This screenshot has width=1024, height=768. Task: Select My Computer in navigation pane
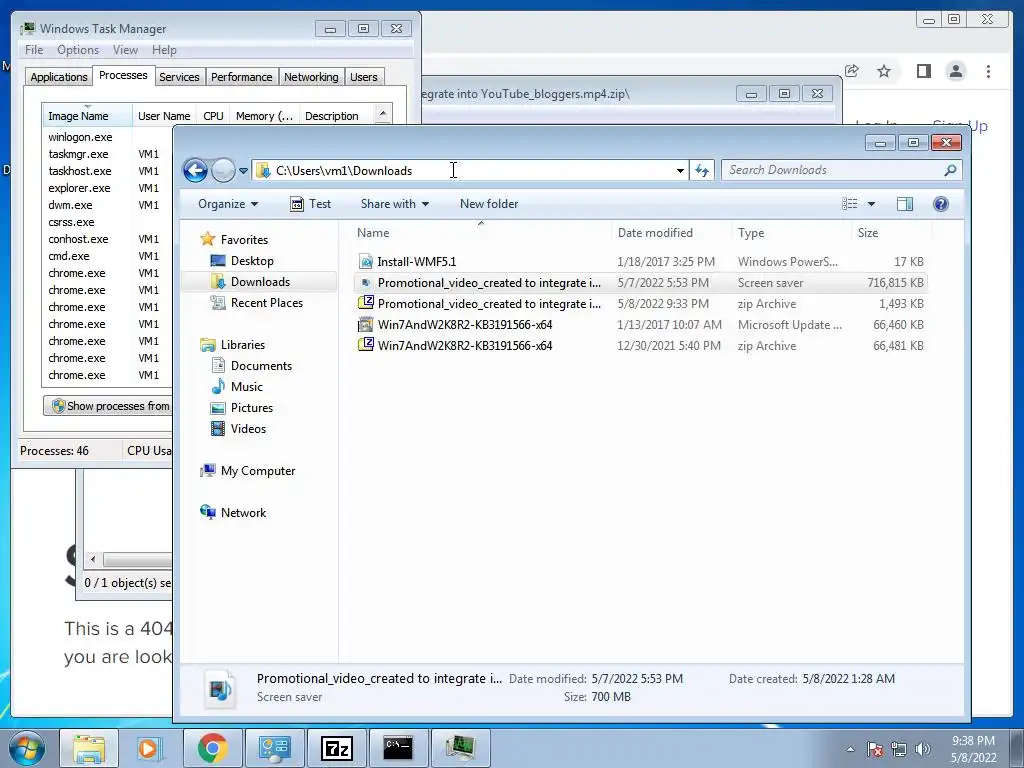[248, 471]
